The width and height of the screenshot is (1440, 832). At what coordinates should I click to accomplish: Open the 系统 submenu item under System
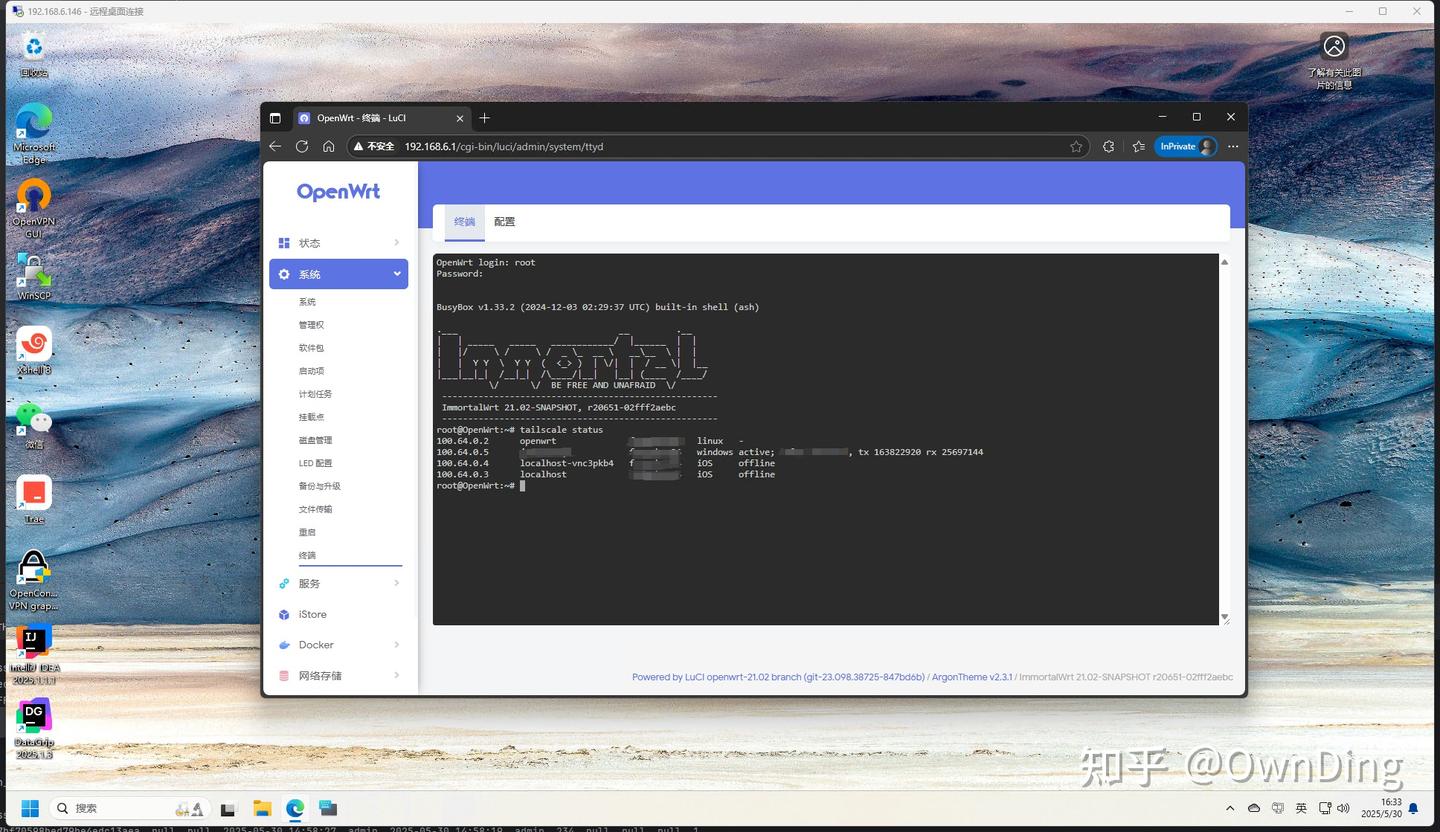coord(307,302)
